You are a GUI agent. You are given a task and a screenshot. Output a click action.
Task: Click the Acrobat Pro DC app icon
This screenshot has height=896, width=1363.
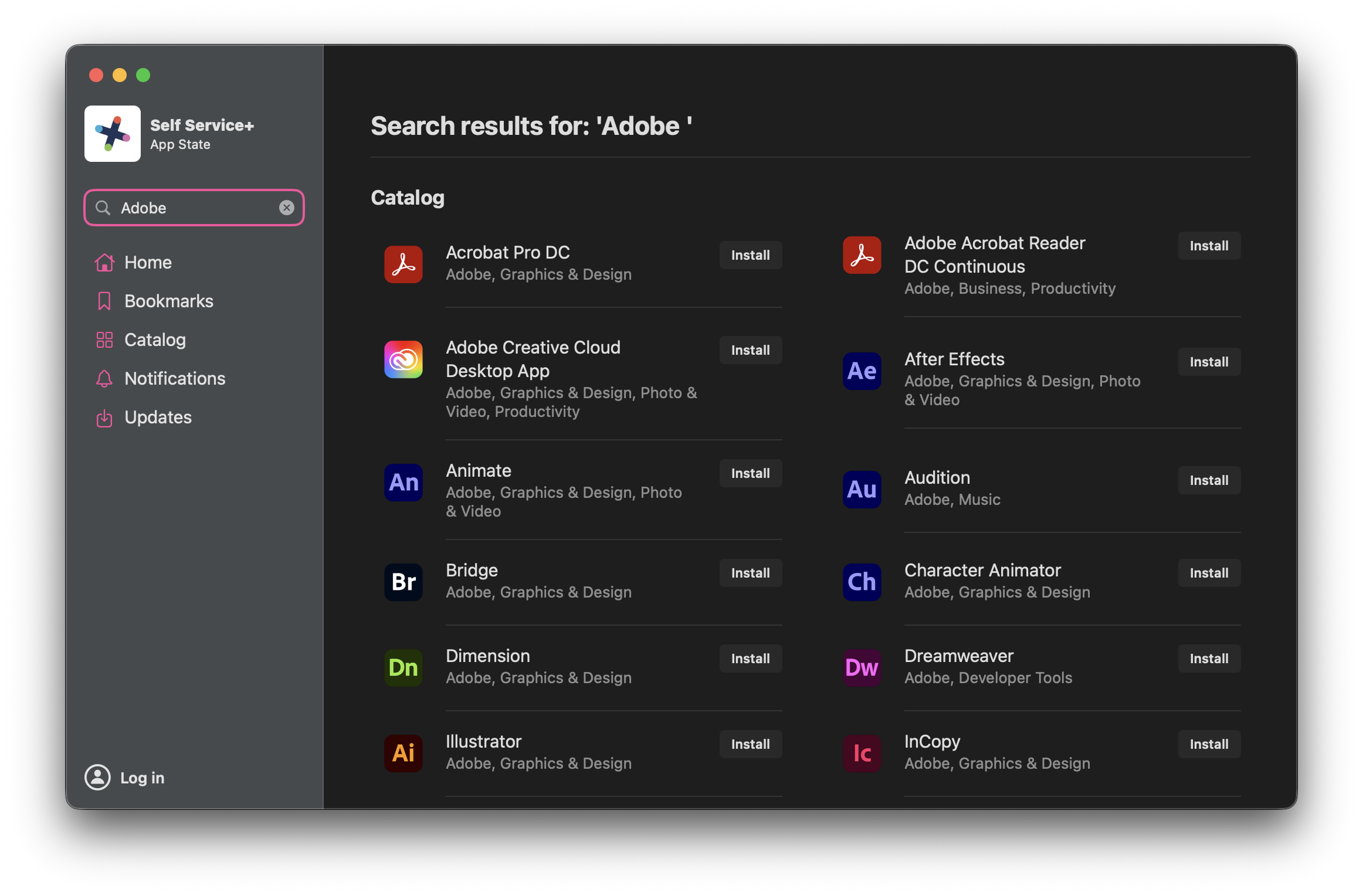tap(403, 264)
